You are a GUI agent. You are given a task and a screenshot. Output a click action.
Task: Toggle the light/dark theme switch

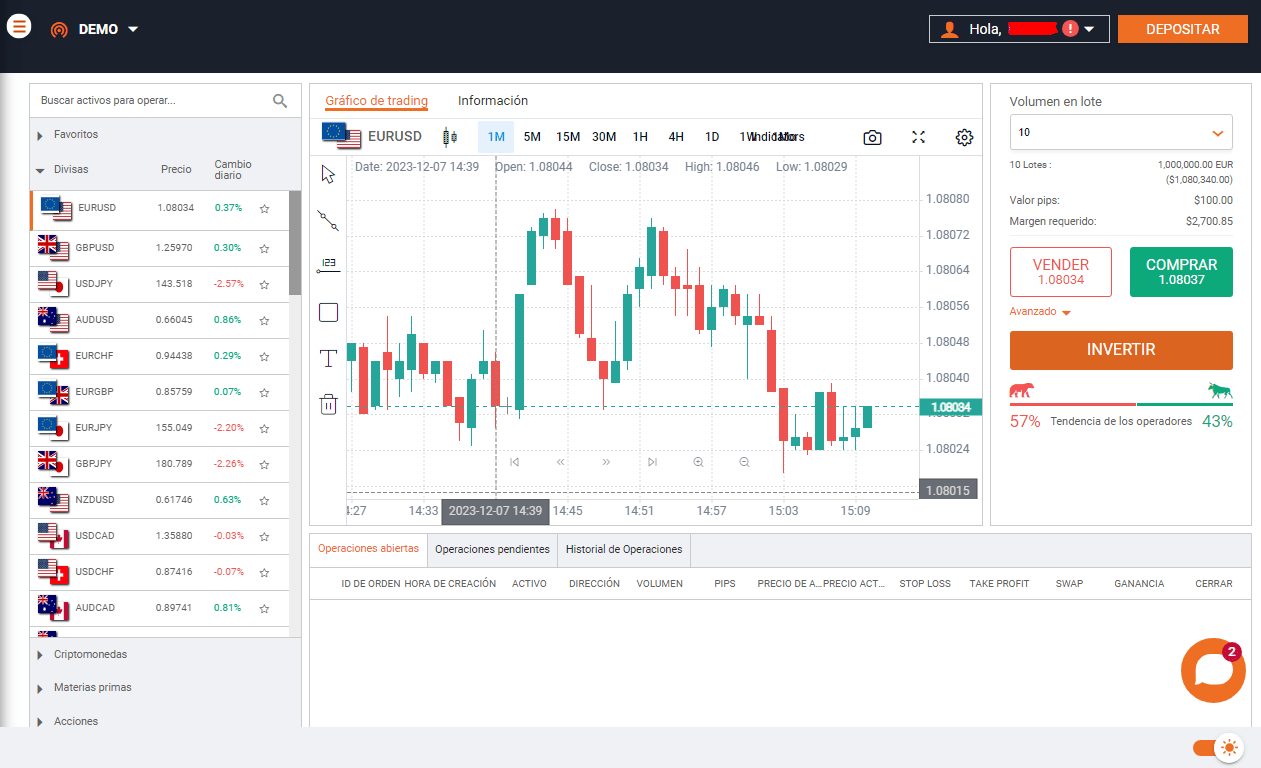coord(1218,747)
